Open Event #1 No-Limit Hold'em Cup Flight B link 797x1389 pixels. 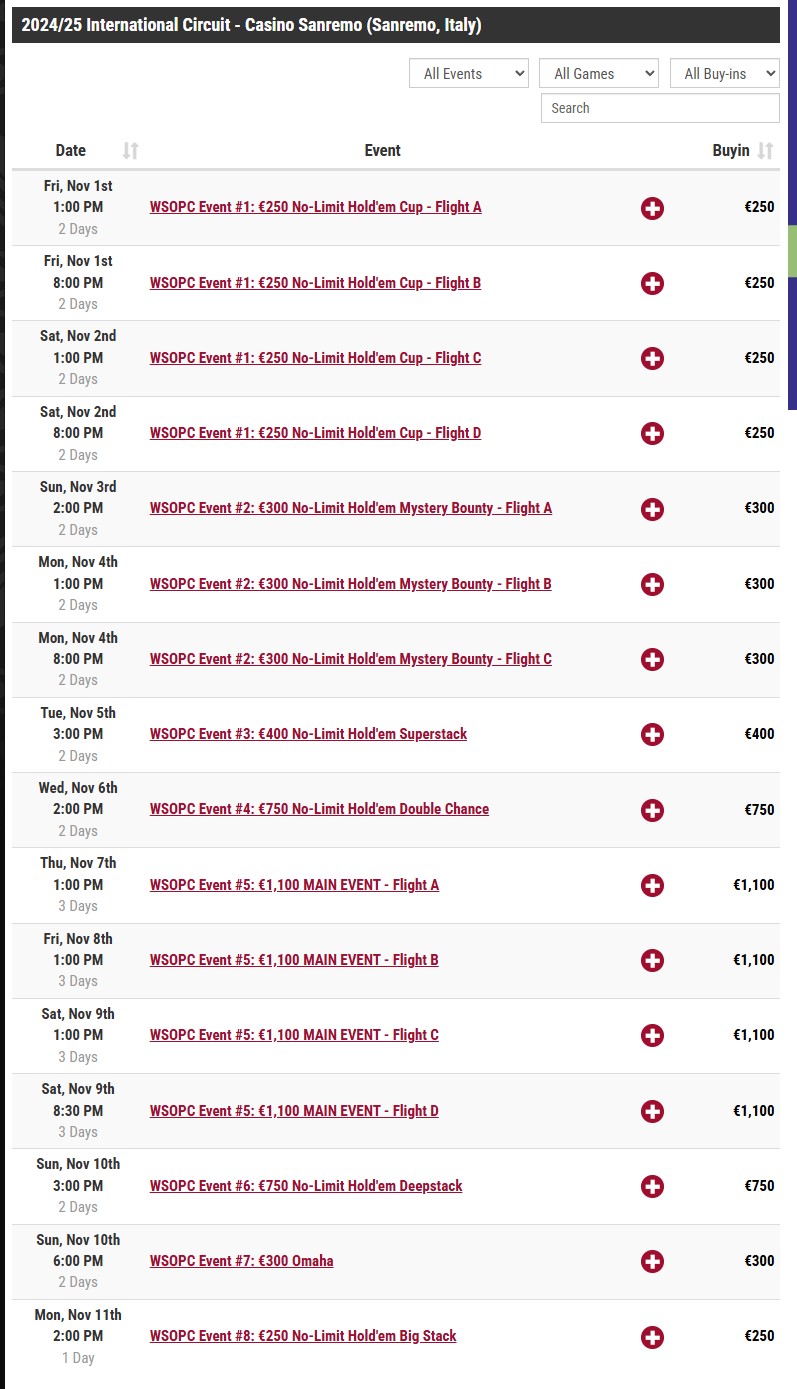[x=315, y=283]
